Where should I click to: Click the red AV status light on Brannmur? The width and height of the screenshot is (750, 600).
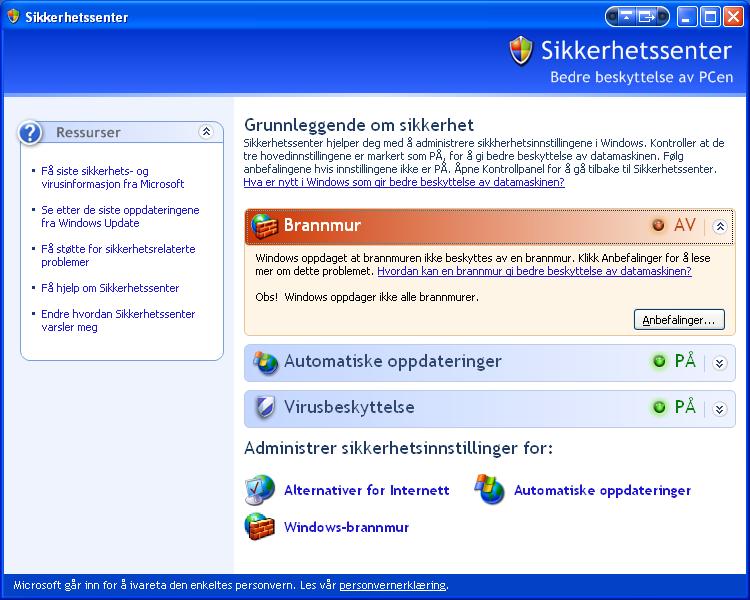658,225
